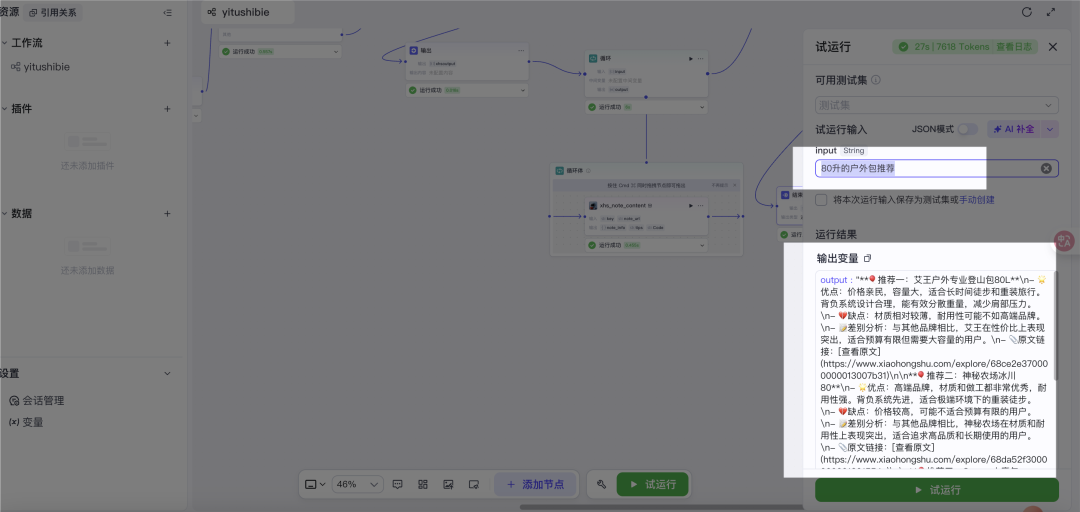
Task: Refresh the workflow canvas
Action: pos(1026,12)
